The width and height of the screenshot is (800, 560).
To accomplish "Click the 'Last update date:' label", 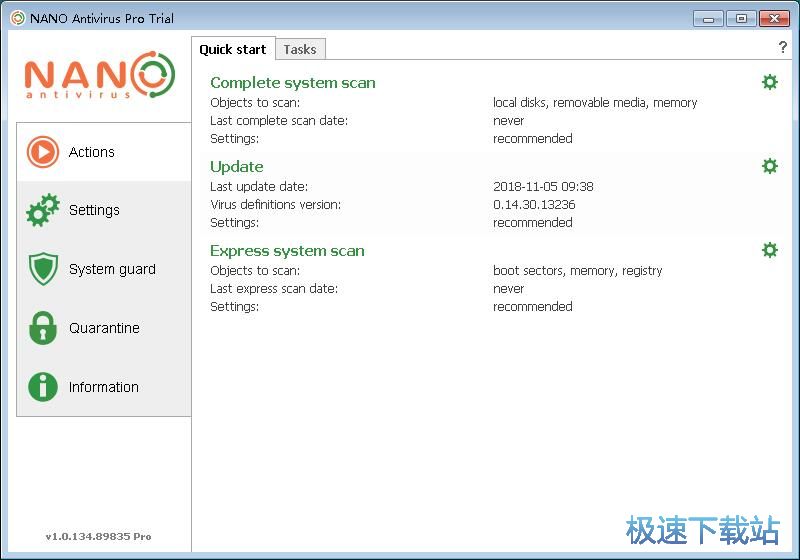I will point(259,187).
